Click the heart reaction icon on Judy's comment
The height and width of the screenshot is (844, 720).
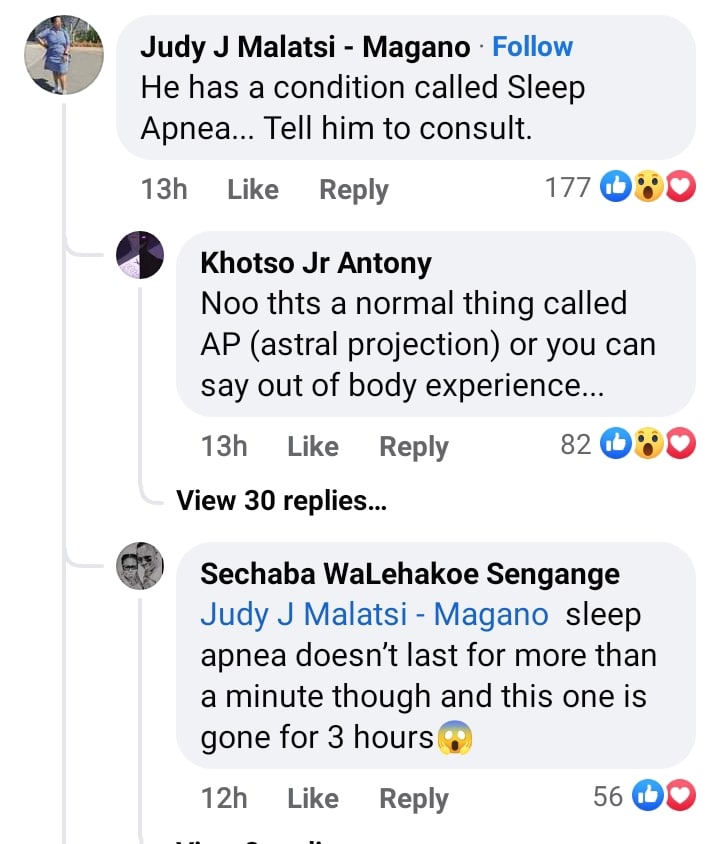(x=680, y=187)
